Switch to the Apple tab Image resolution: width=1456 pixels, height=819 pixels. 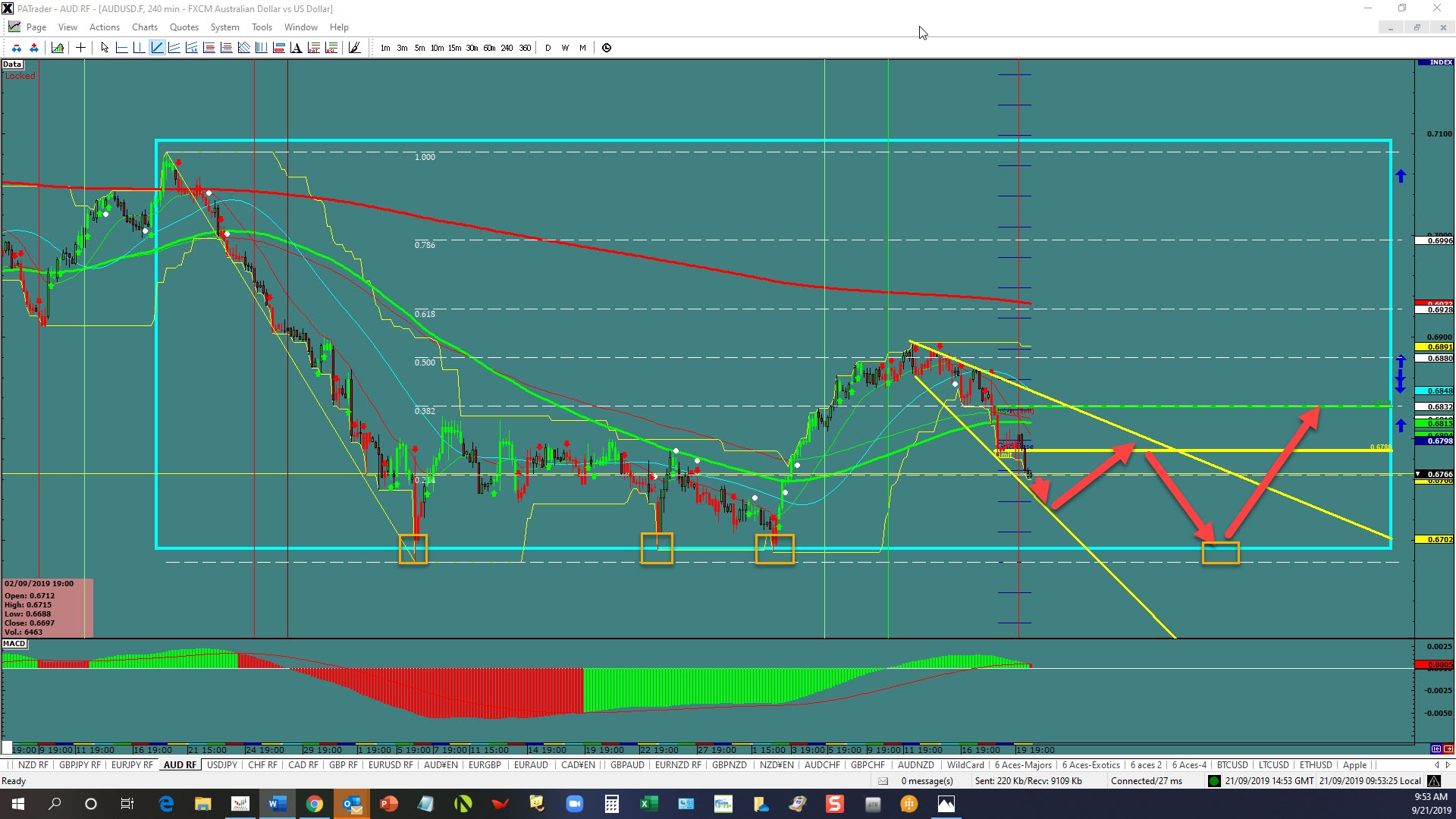(x=1354, y=765)
